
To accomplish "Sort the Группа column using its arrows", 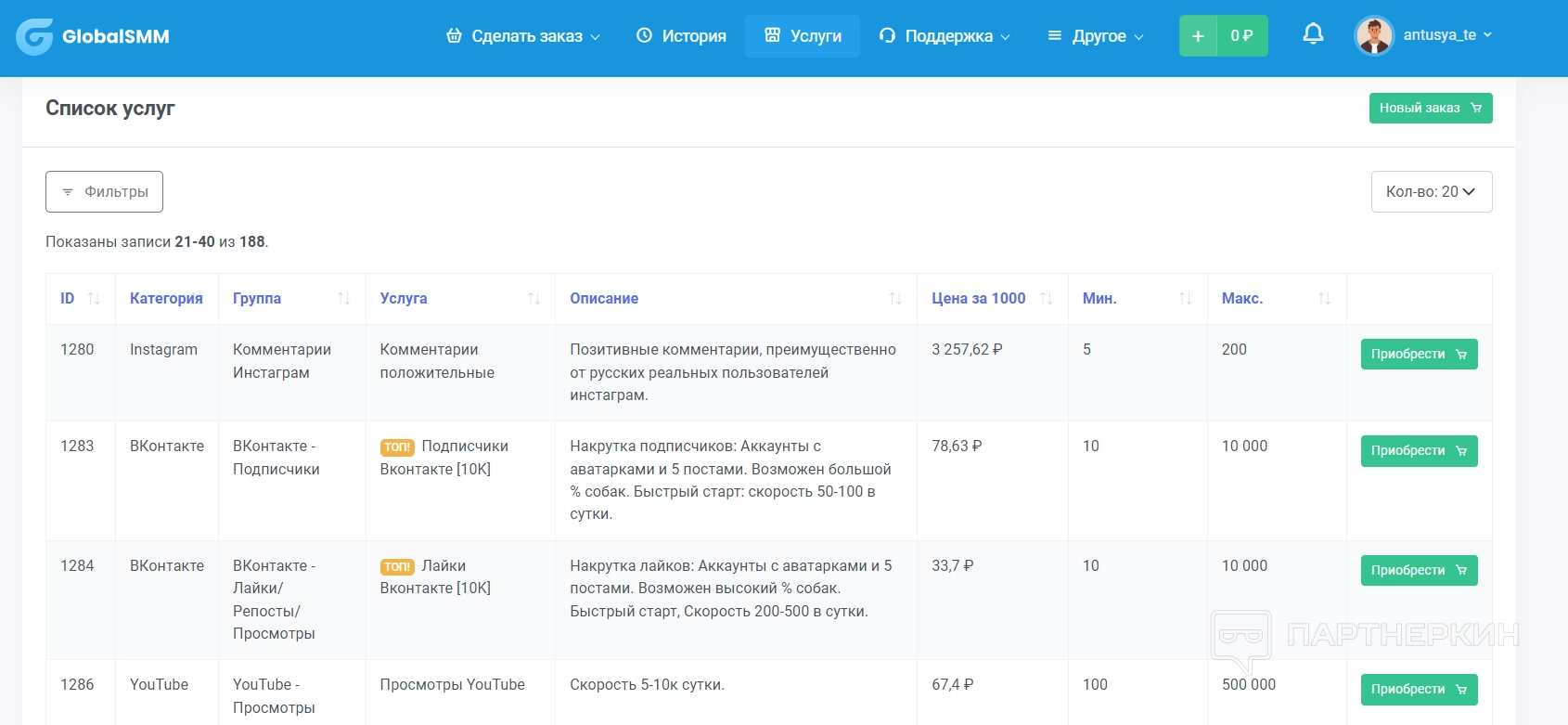I will (343, 299).
